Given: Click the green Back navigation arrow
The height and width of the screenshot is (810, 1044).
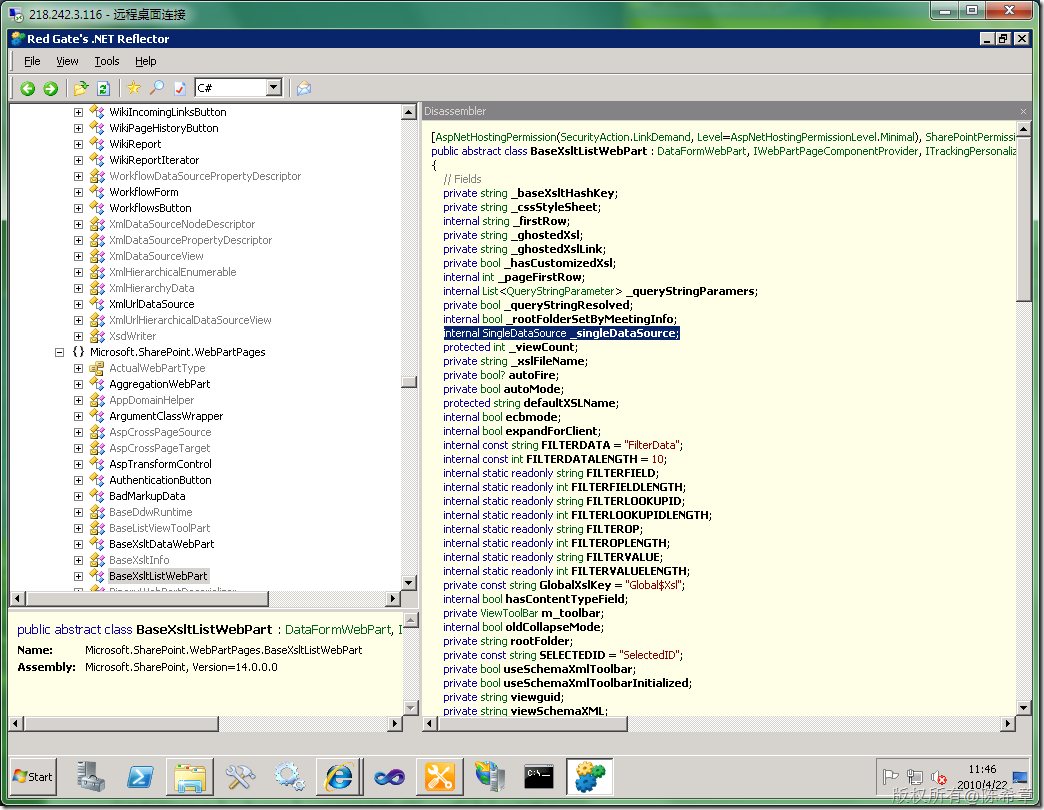Looking at the screenshot, I should click(27, 88).
